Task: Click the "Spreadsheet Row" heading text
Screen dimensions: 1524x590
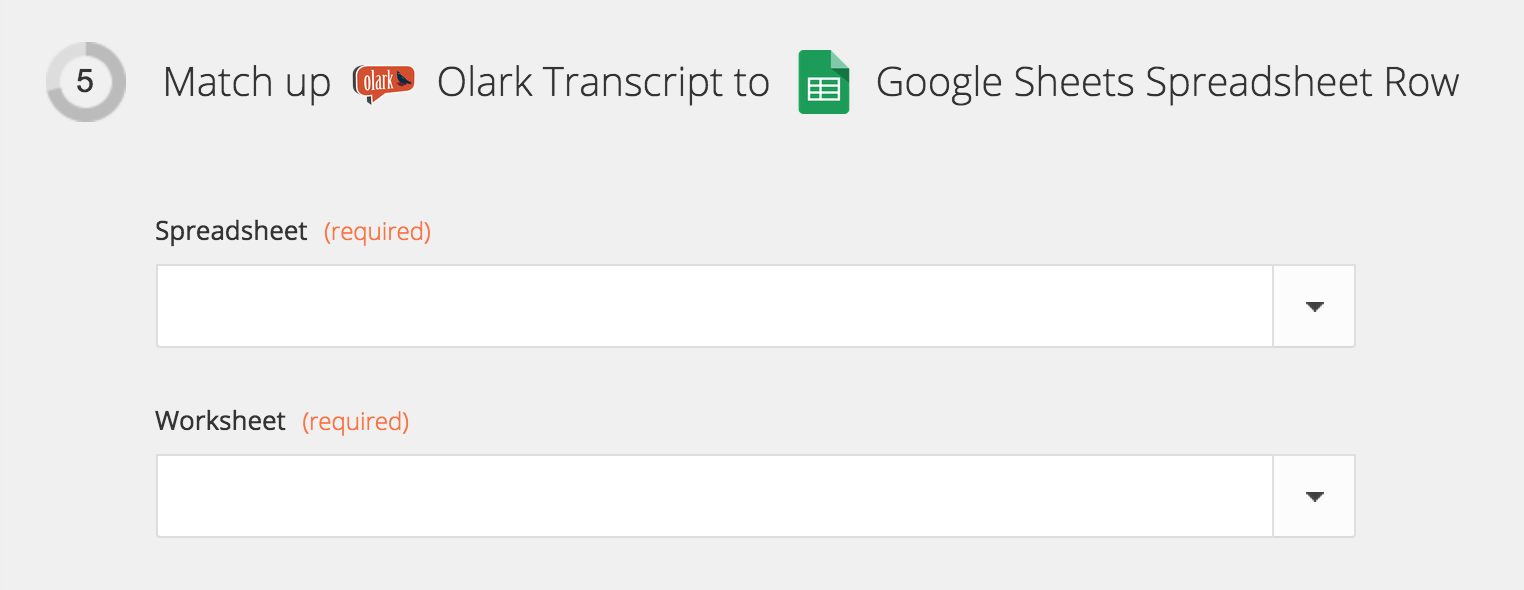Action: [1302, 83]
